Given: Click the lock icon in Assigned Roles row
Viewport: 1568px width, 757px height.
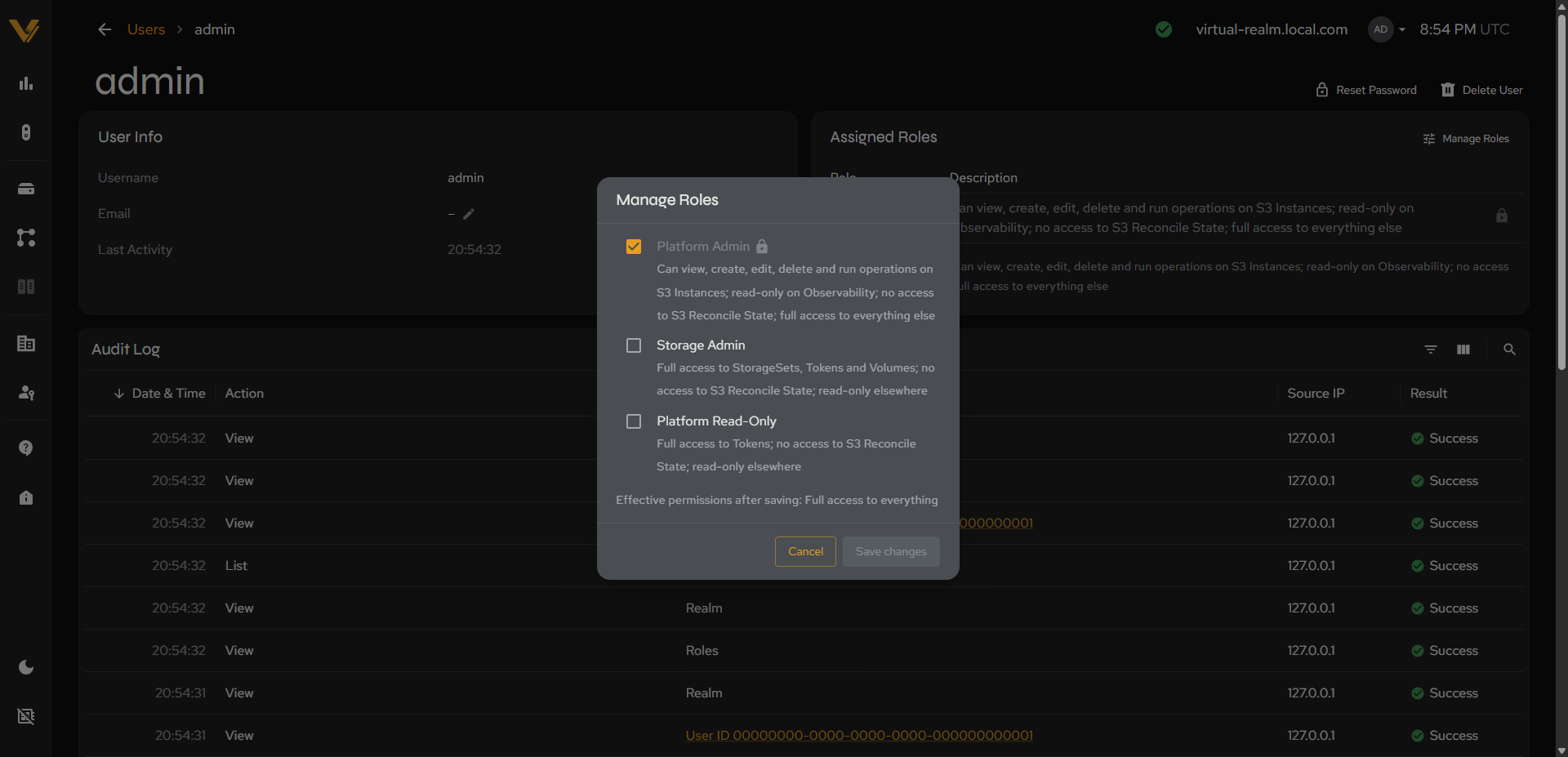Looking at the screenshot, I should pyautogui.click(x=1502, y=216).
